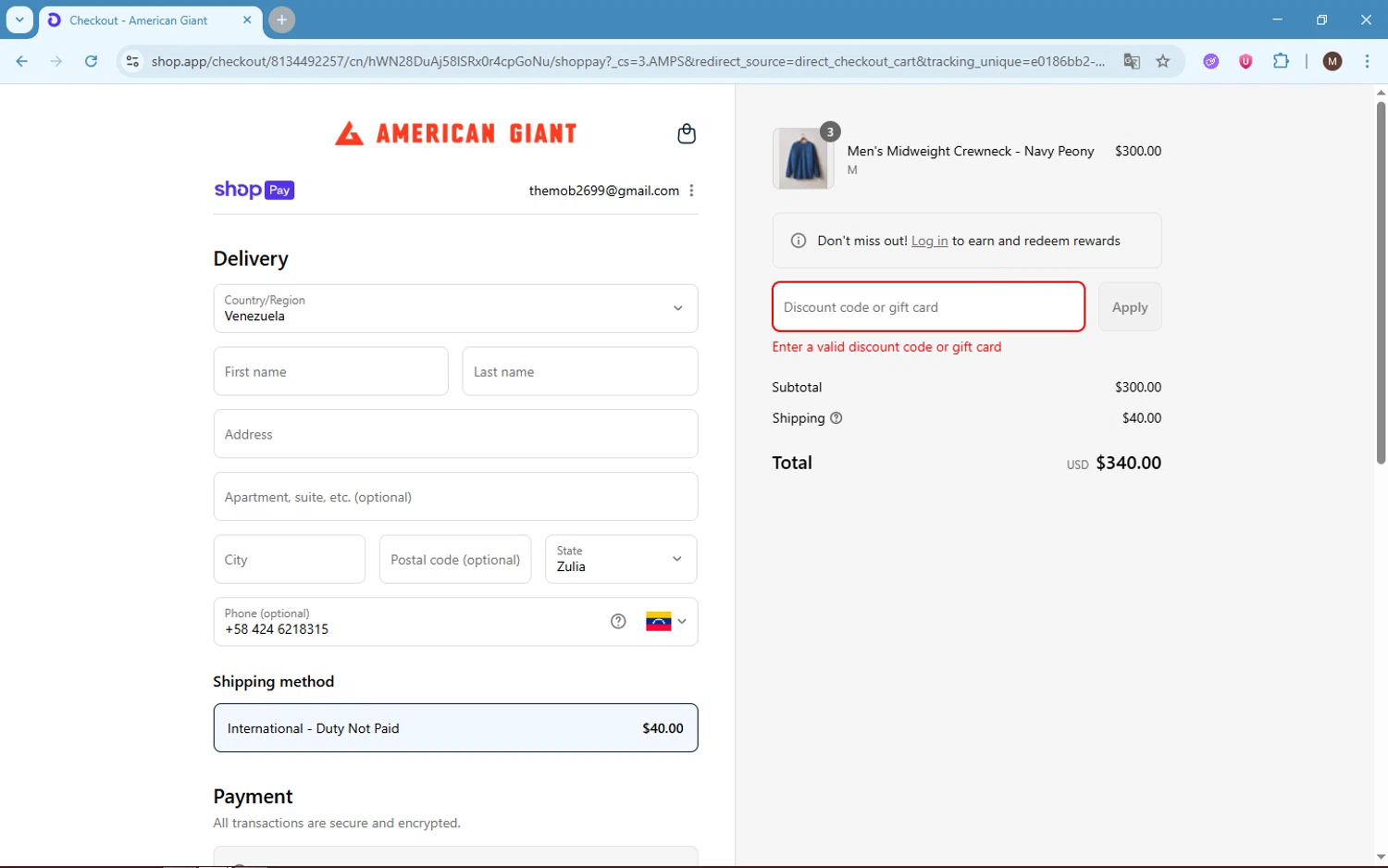This screenshot has width=1388, height=868.
Task: View site information icon in address bar
Action: [132, 61]
